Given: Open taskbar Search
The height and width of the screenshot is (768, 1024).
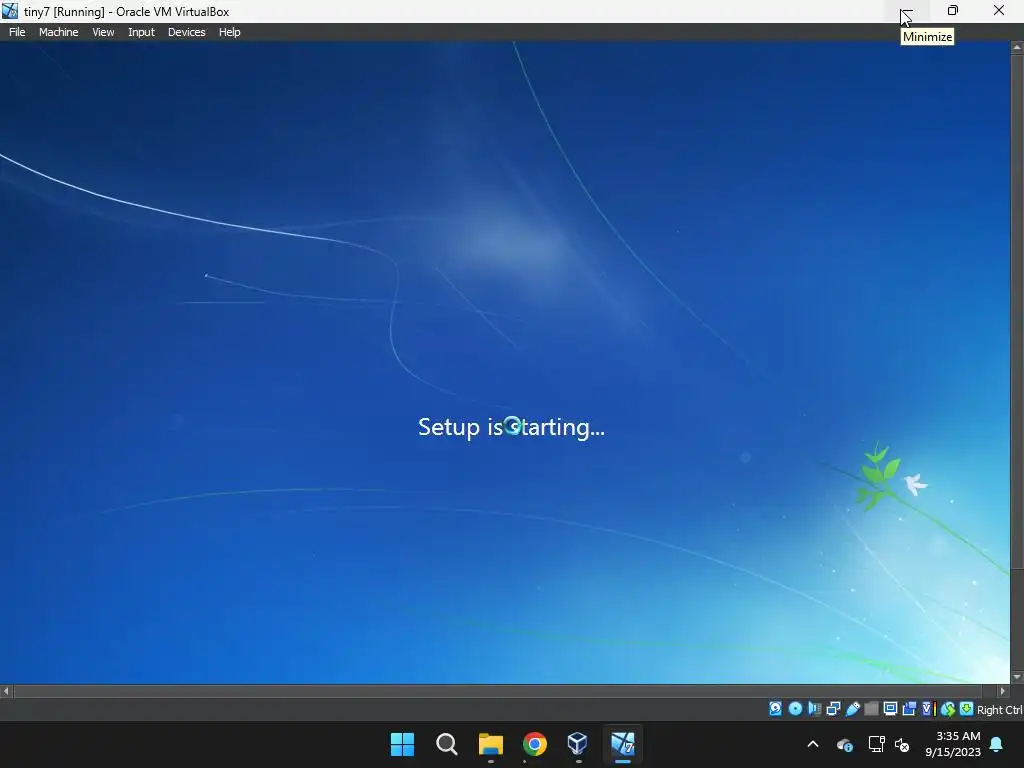Looking at the screenshot, I should tap(447, 744).
